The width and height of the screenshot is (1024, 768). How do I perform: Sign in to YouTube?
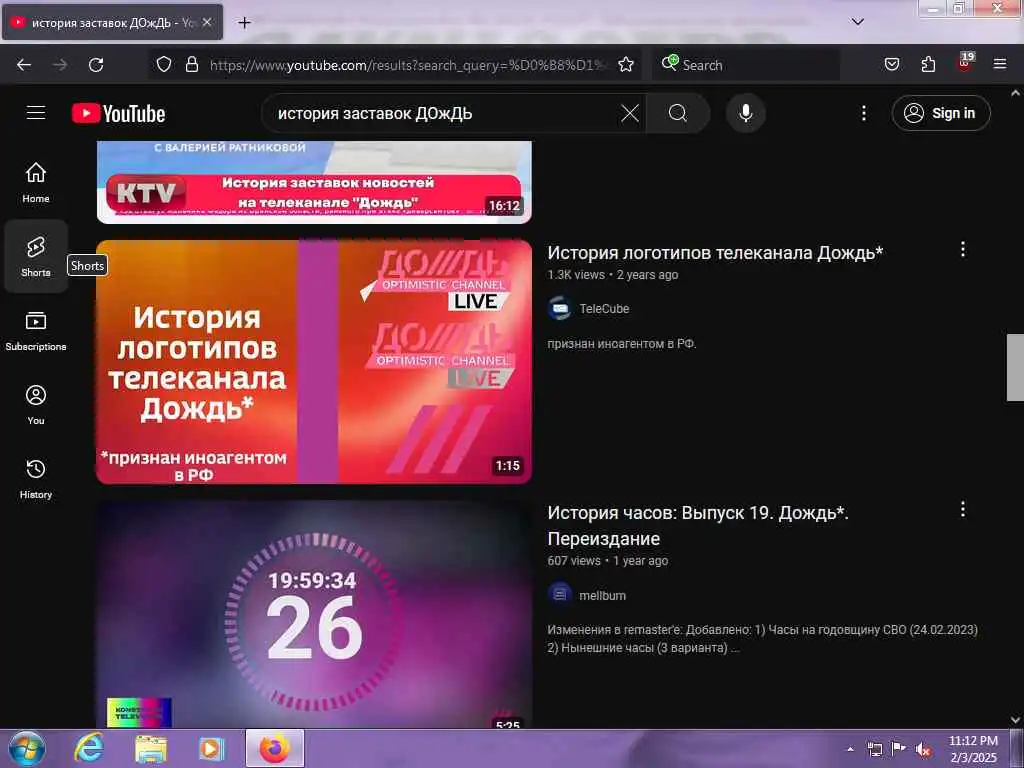point(940,113)
